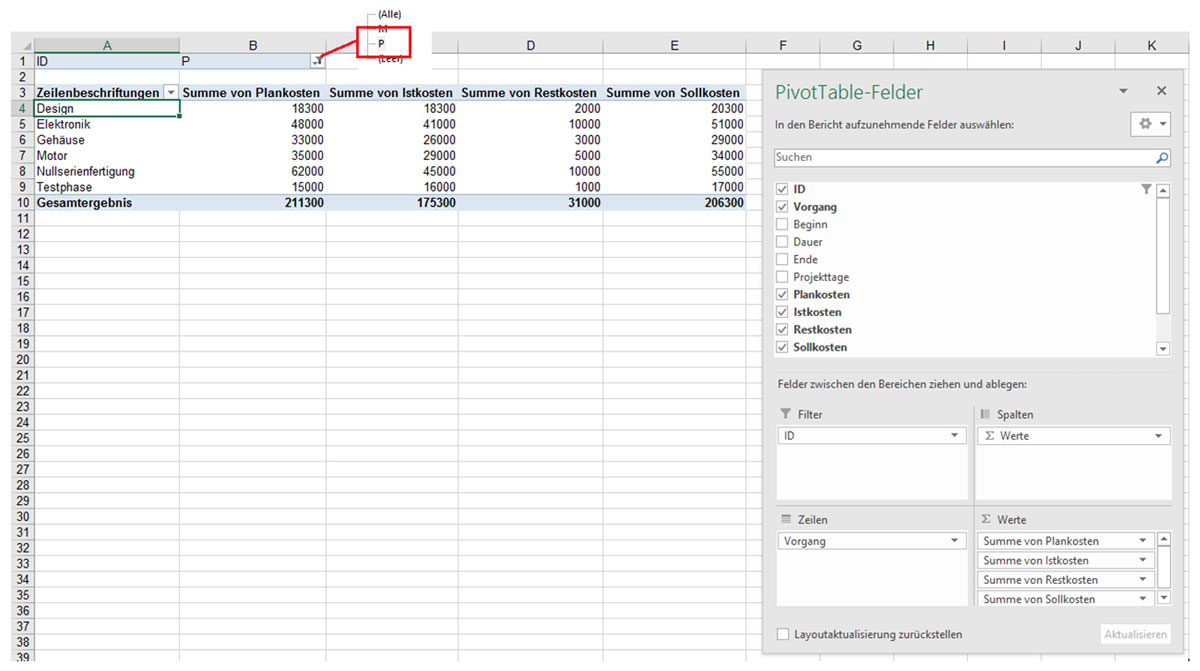
Task: Open the Zeilenbeschriftungen filter dropdown
Action: coord(170,93)
